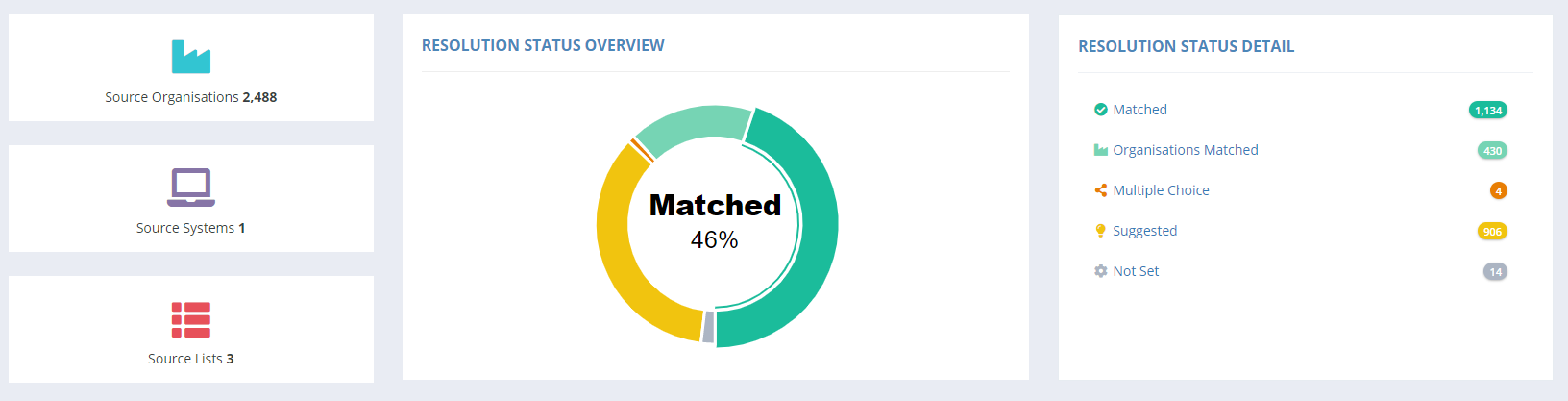The width and height of the screenshot is (1568, 401).
Task: Click the 906 Suggested count badge
Action: [x=1491, y=232]
